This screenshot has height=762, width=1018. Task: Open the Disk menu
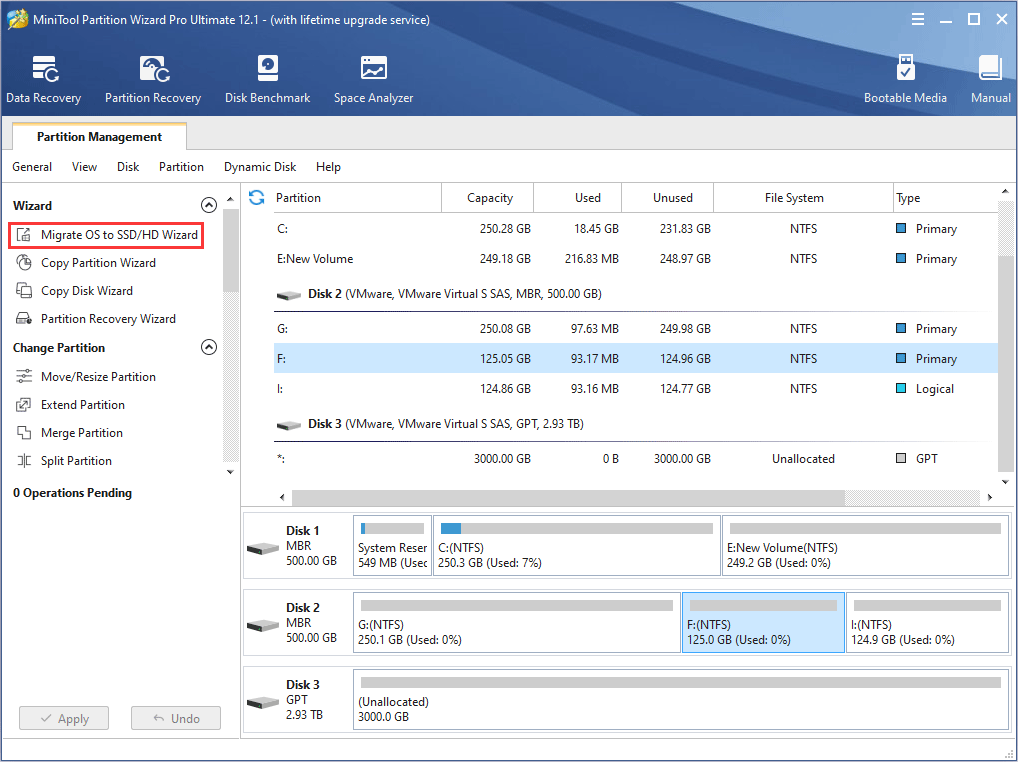click(x=128, y=167)
